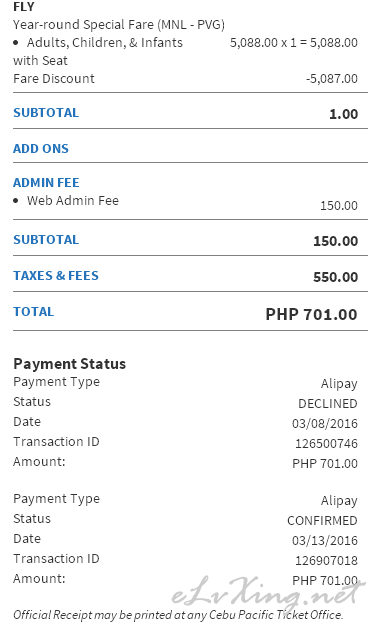
Task: Open the ADD ONS section header
Action: tap(41, 149)
